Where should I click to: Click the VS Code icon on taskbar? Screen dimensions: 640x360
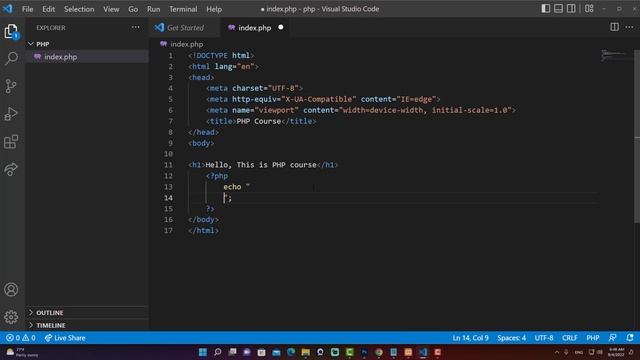pyautogui.click(x=423, y=352)
